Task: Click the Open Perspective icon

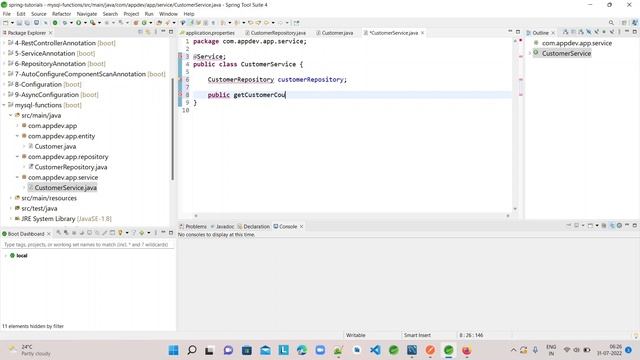Action: [624, 23]
